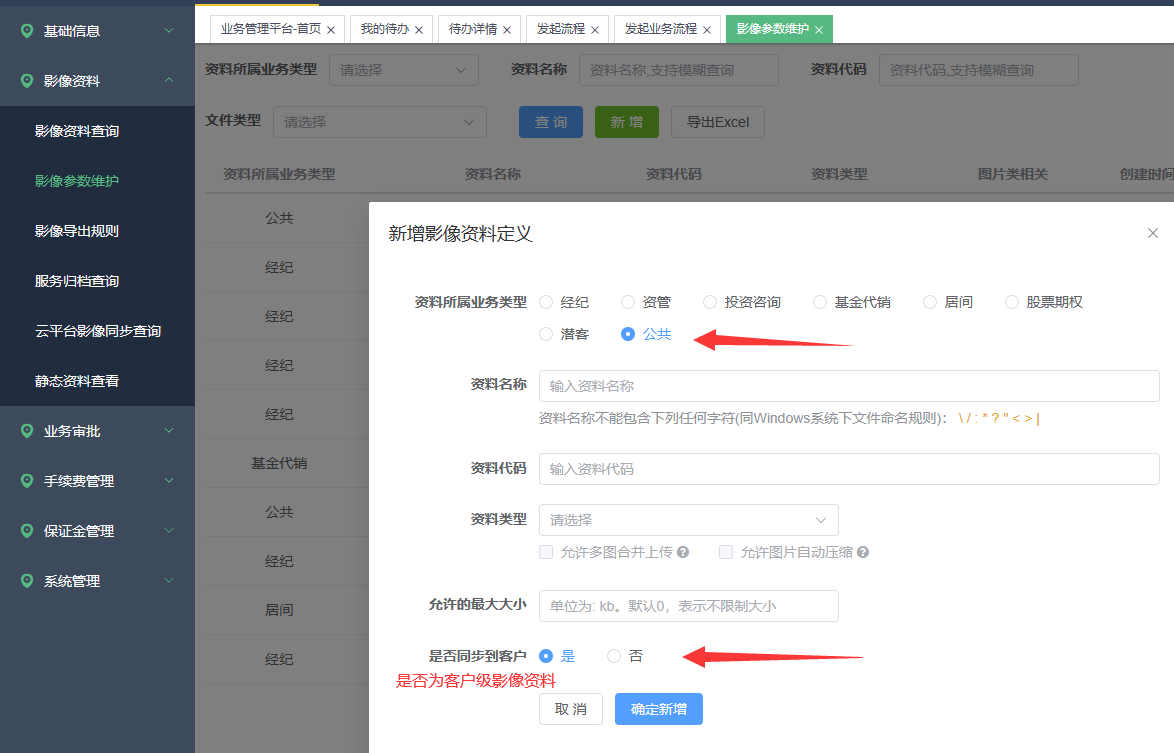The width and height of the screenshot is (1174, 753).
Task: Open the 资料类型 dropdown in the dialog
Action: [x=689, y=520]
